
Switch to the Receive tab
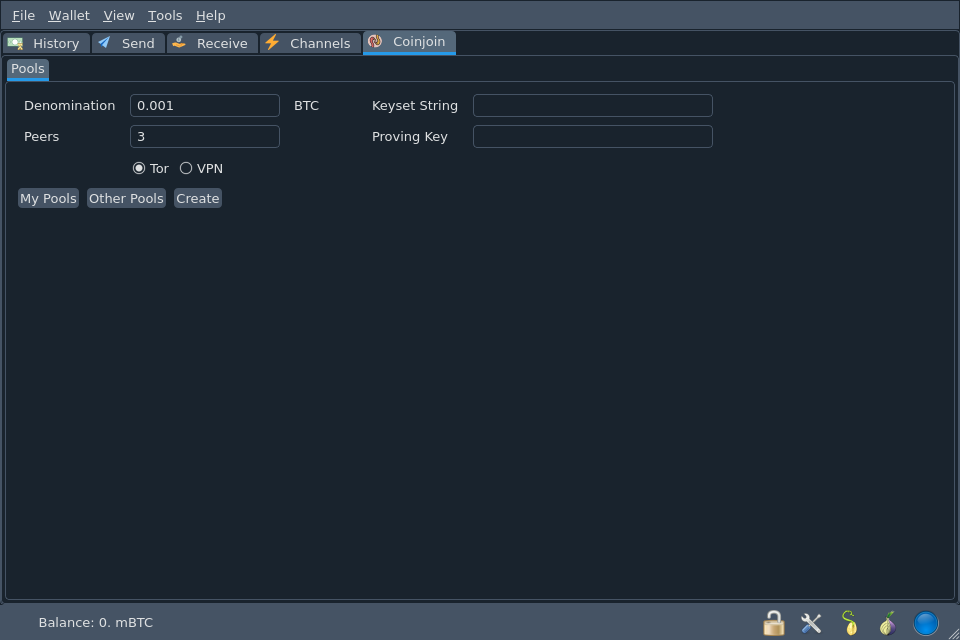[212, 43]
